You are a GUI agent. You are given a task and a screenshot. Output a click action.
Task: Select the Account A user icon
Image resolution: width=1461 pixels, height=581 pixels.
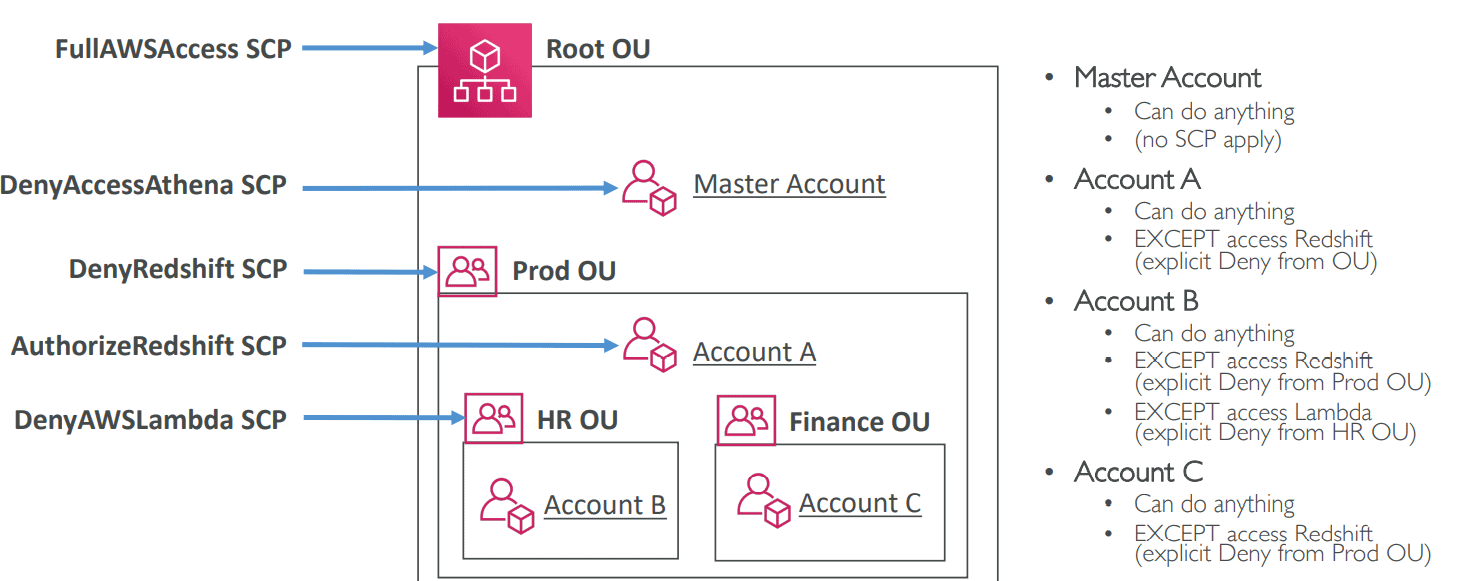click(649, 344)
